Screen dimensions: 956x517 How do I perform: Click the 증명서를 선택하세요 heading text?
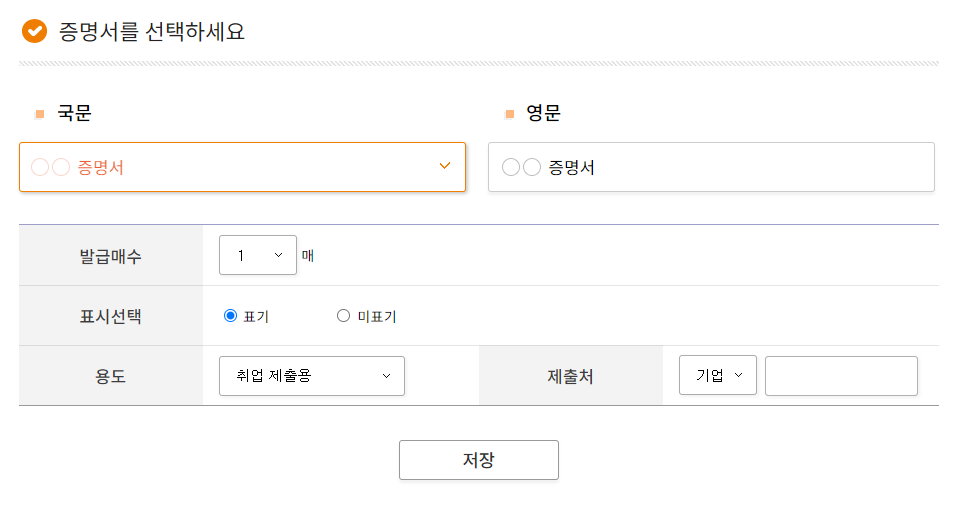[x=152, y=32]
